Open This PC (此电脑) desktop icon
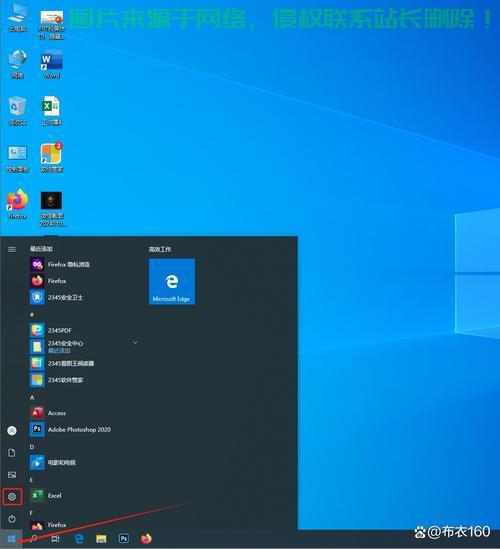The width and height of the screenshot is (500, 549). [18, 18]
